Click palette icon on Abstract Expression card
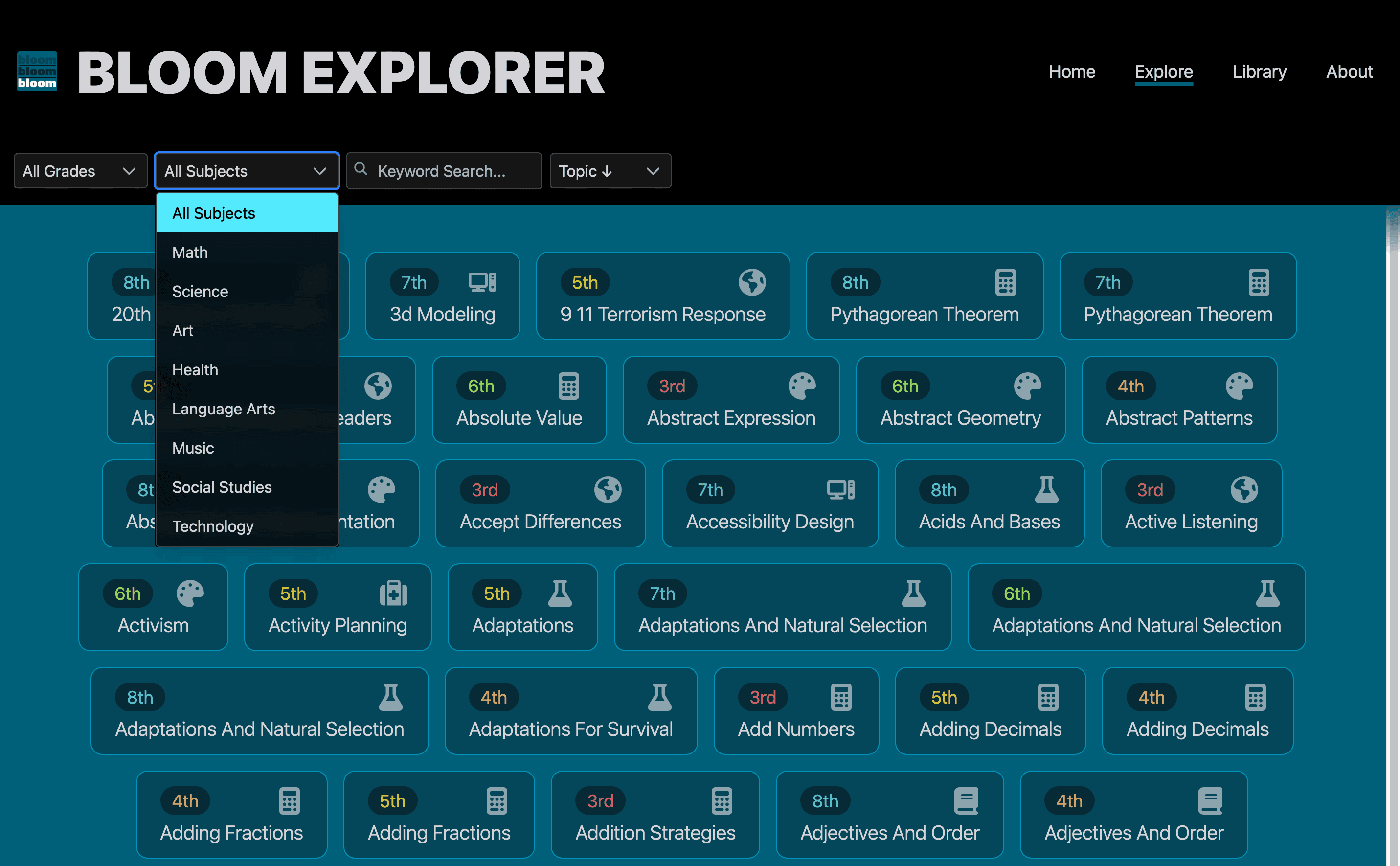 pyautogui.click(x=802, y=386)
